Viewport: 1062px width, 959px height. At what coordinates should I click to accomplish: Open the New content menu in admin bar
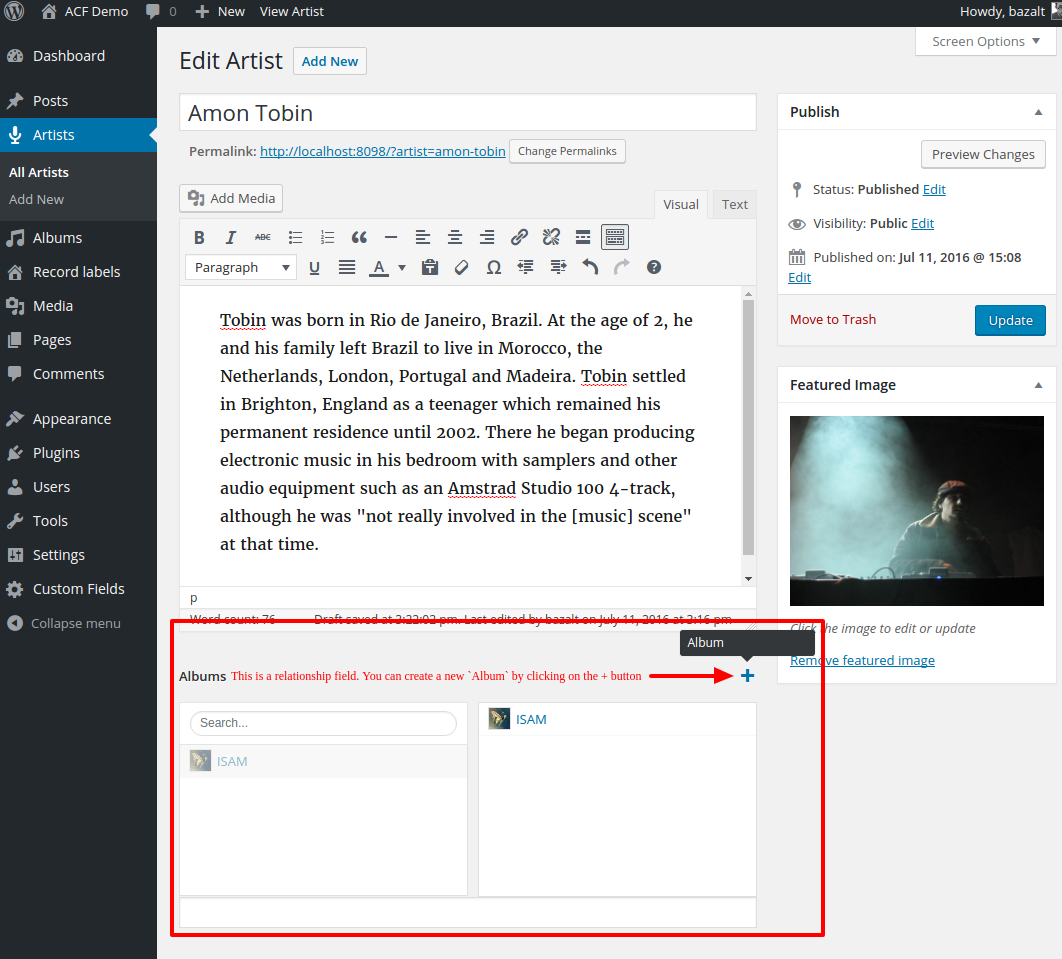click(219, 12)
